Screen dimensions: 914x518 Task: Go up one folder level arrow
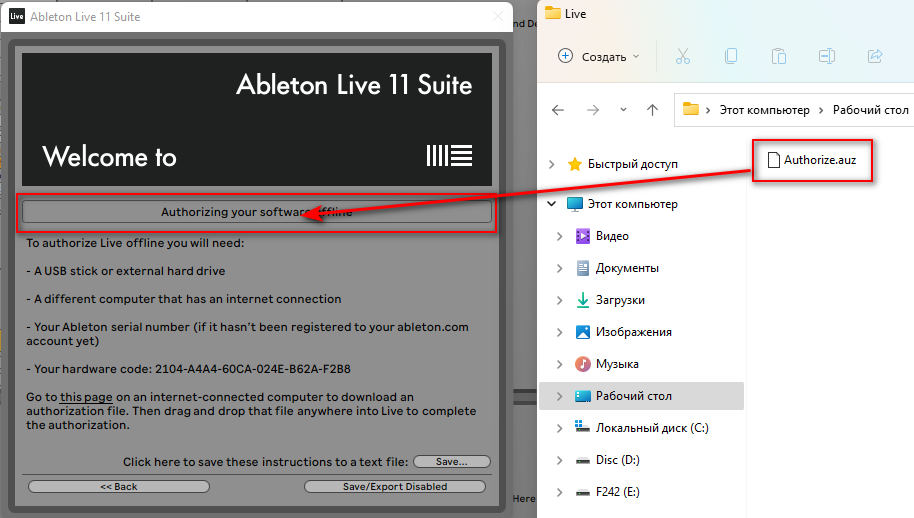pos(652,110)
